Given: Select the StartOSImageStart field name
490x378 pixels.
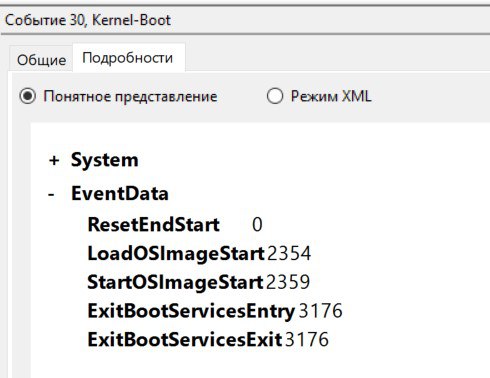Looking at the screenshot, I should click(175, 282).
